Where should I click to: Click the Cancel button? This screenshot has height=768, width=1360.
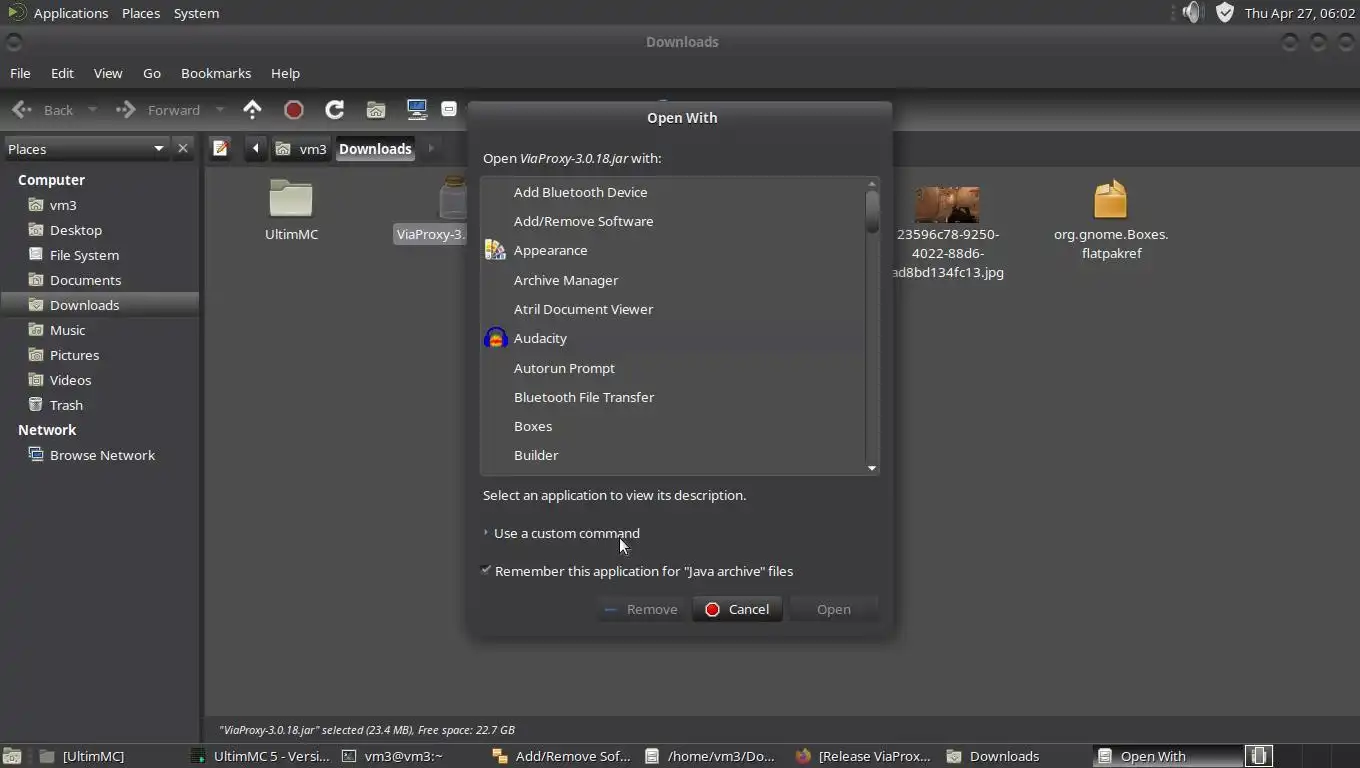click(737, 609)
